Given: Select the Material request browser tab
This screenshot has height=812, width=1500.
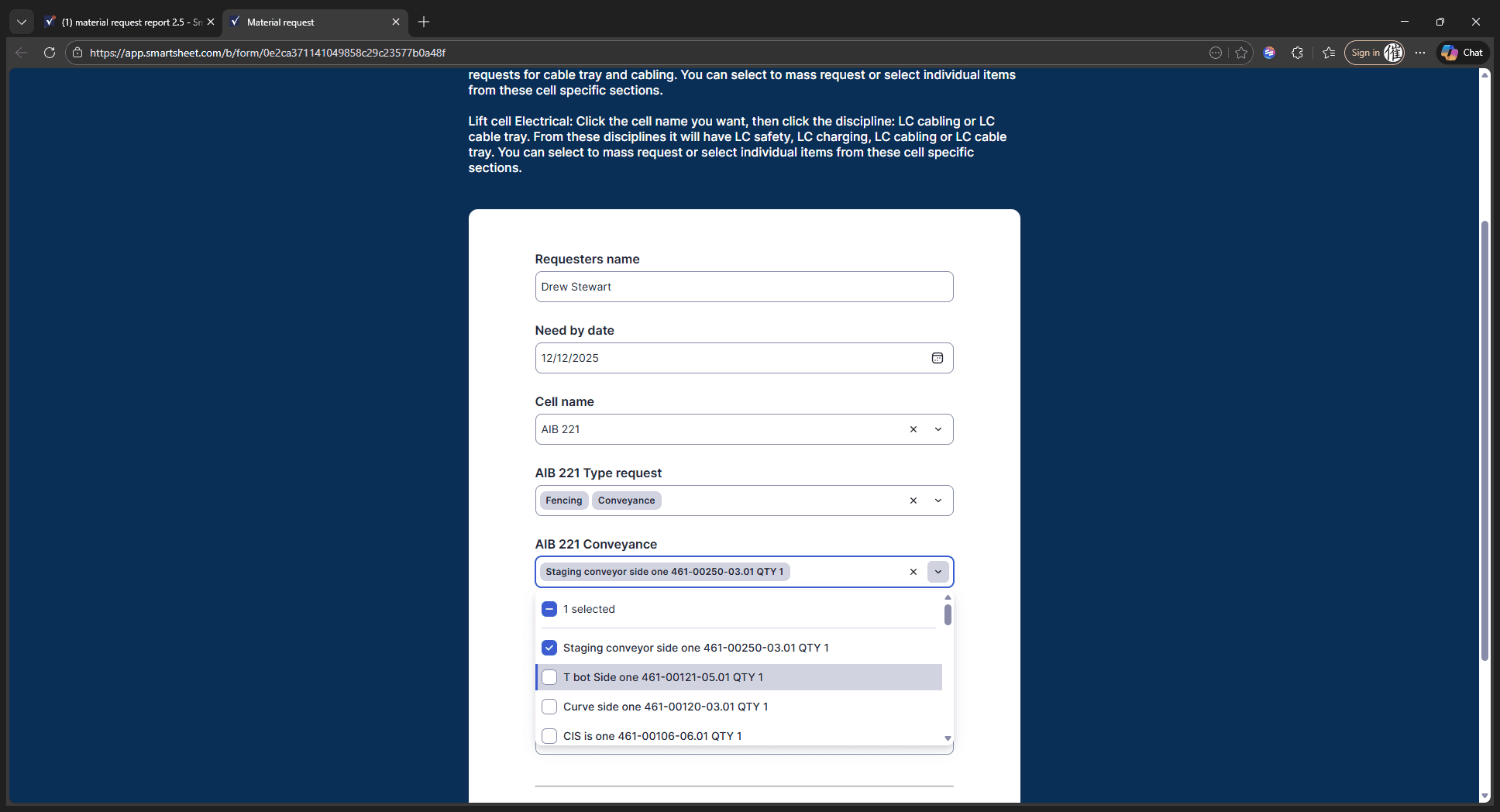Looking at the screenshot, I should coord(315,22).
